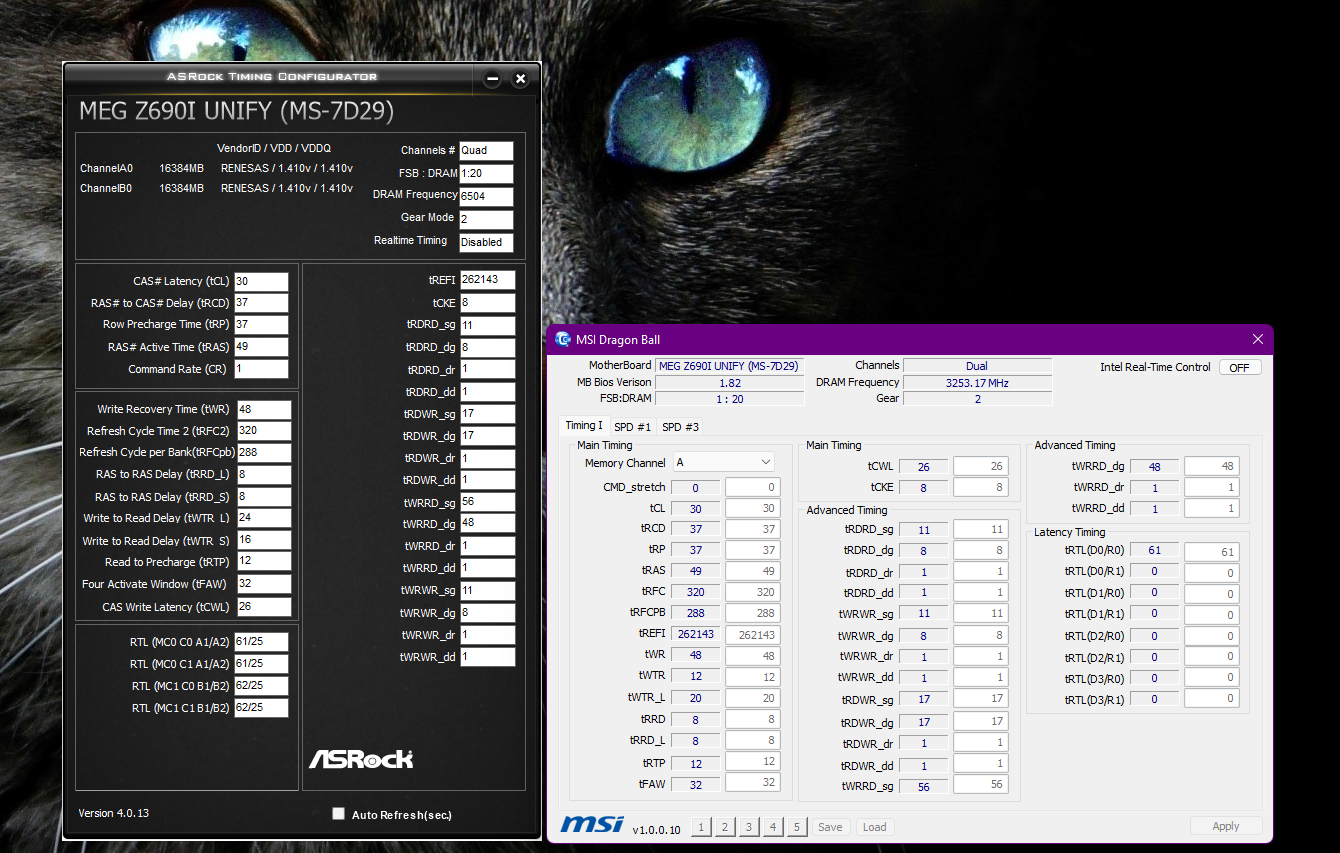Click the Channels # field in ASRock Configurator
This screenshot has width=1340, height=853.
click(486, 150)
